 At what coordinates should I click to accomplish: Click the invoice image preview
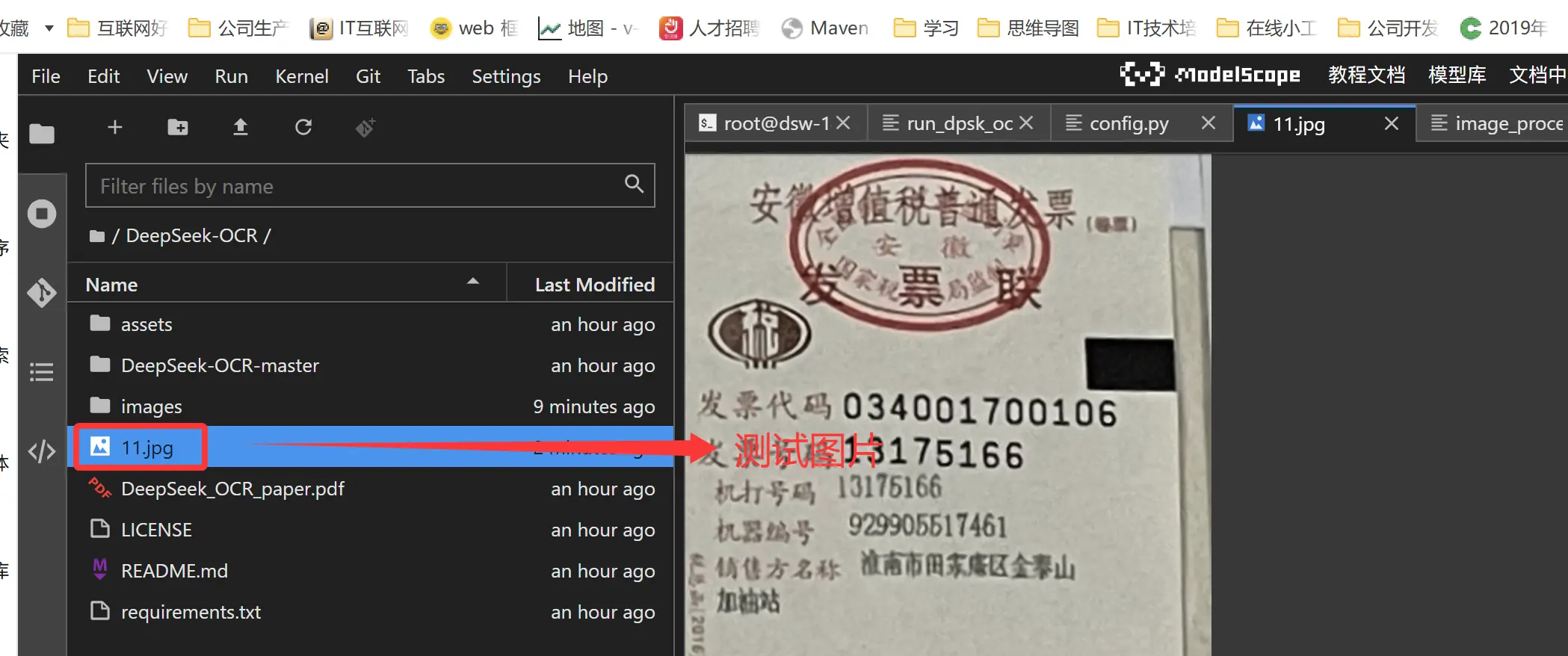pyautogui.click(x=948, y=405)
